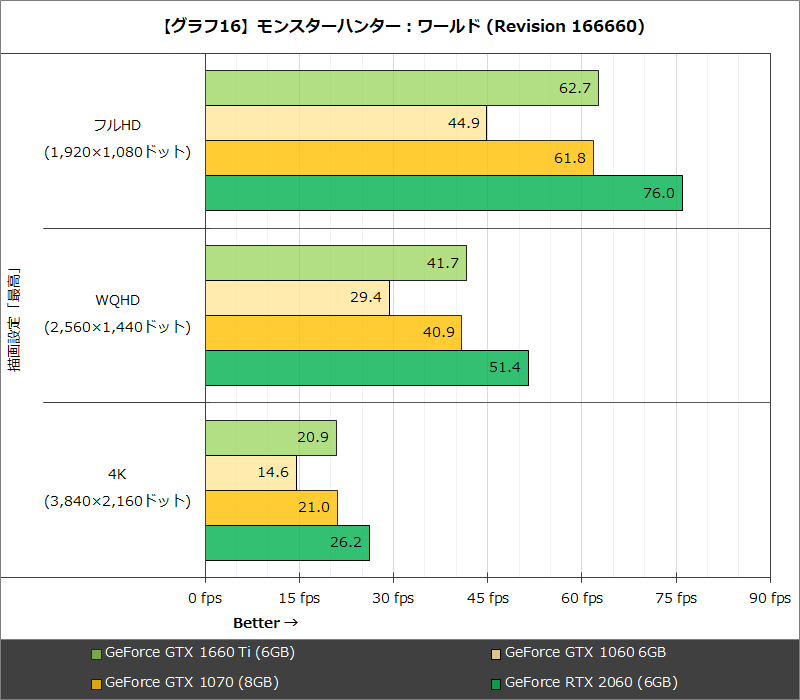
Task: Click the GTX 1660 Ti legend color swatch
Action: 96,654
